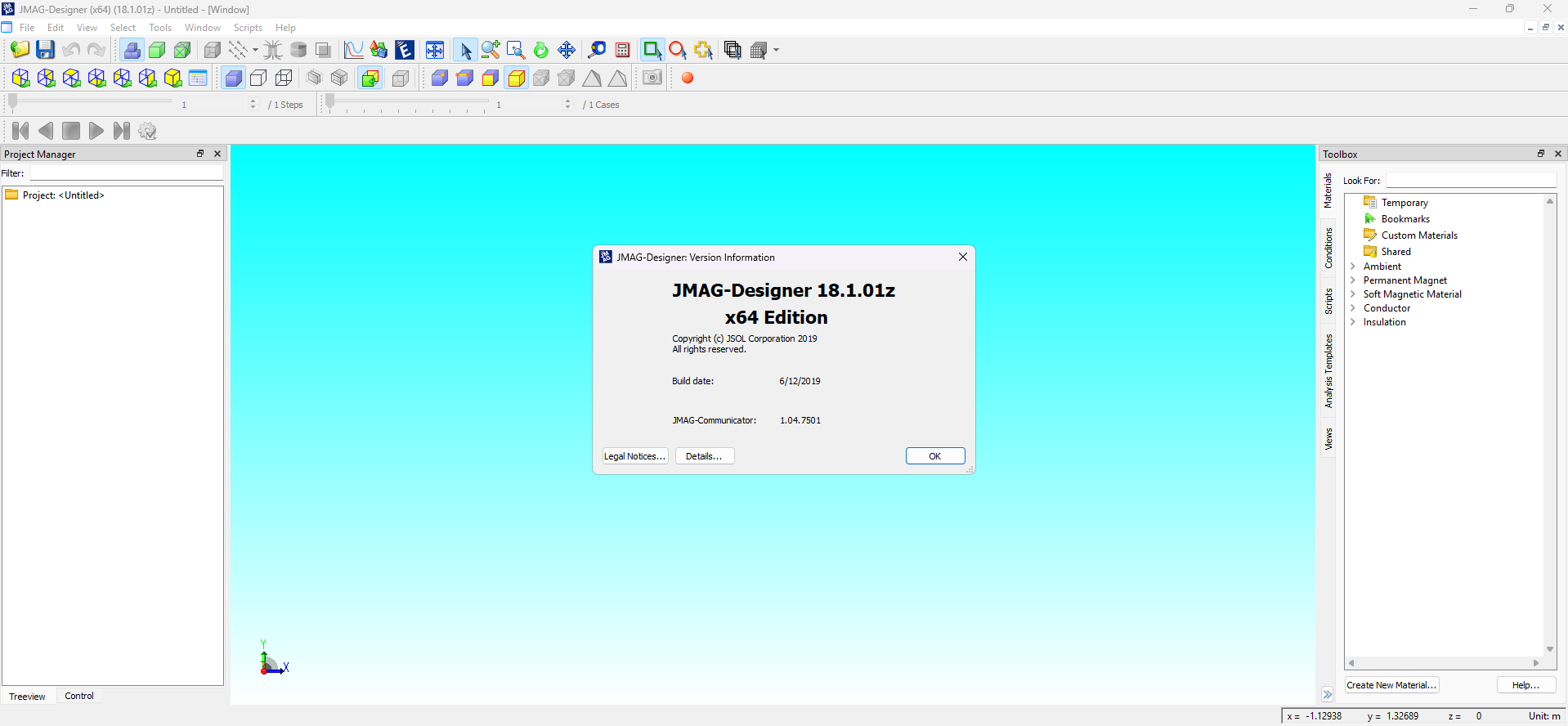
Task: Click the Steps slider handle
Action: click(12, 102)
